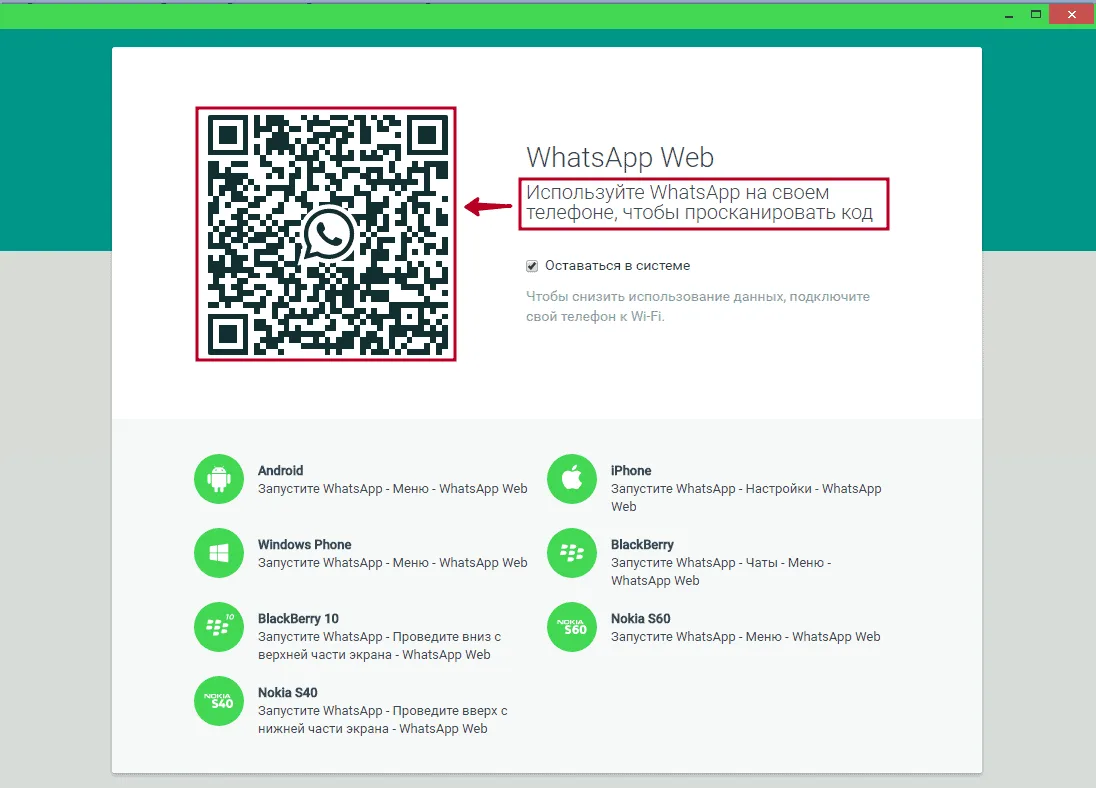Click Android instruction 'Запустите WhatsApp - Меню'

pyautogui.click(x=393, y=489)
